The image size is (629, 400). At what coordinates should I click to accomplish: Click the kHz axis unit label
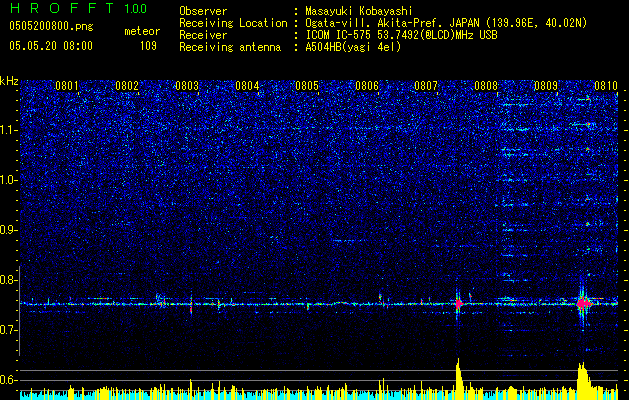[x=9, y=81]
